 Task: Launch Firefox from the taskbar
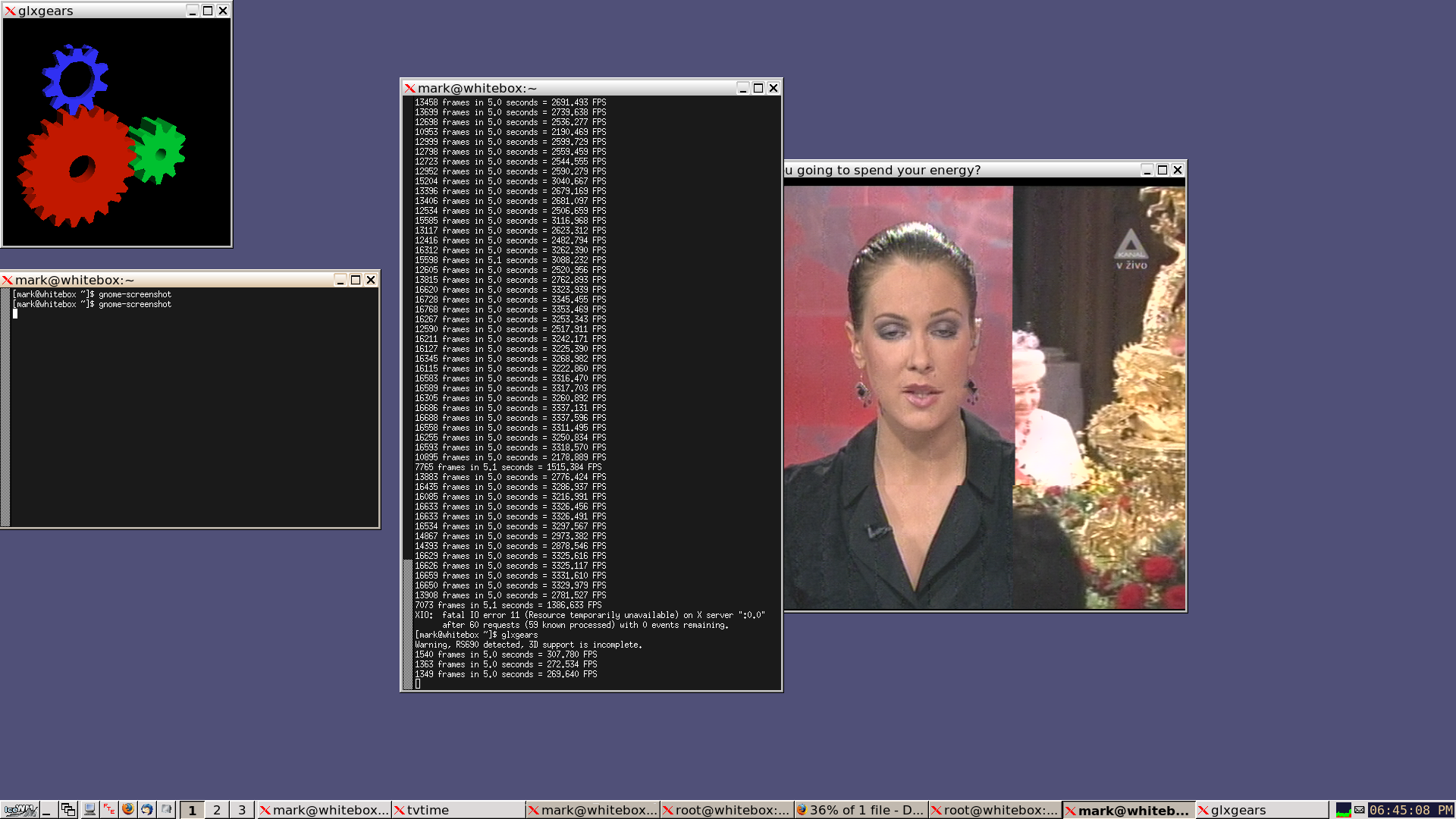point(128,810)
